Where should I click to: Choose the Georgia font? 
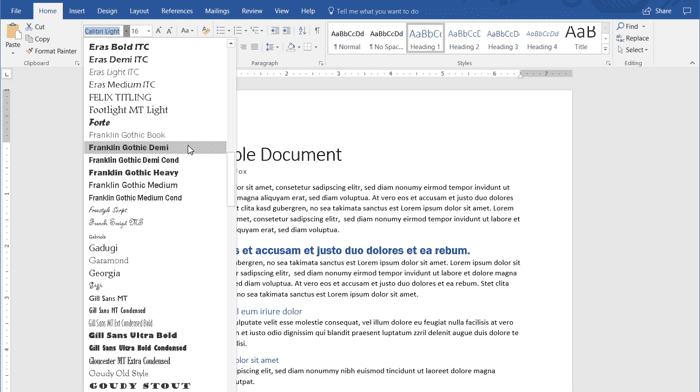tap(155, 273)
